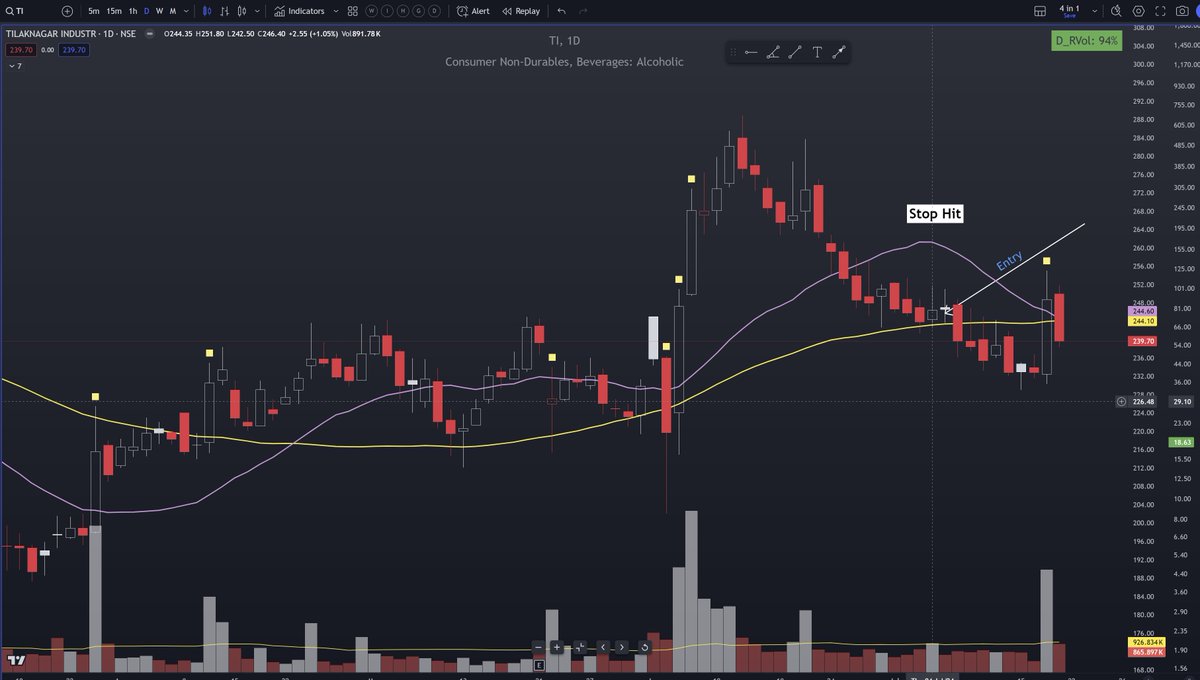Image resolution: width=1200 pixels, height=680 pixels.
Task: Switch to 15m timeframe
Action: [114, 11]
